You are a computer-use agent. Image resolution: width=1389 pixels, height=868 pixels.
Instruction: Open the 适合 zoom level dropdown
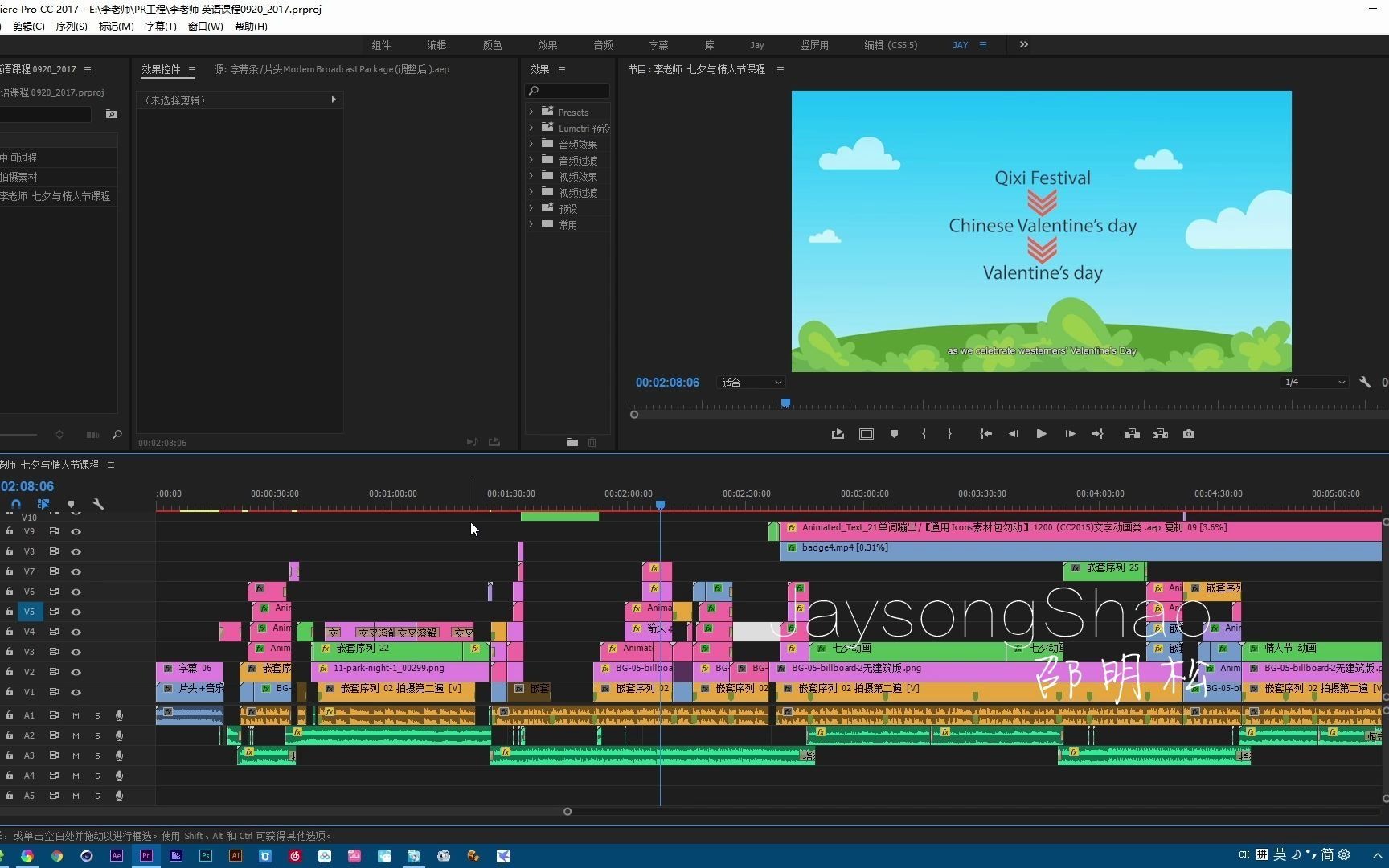point(751,383)
